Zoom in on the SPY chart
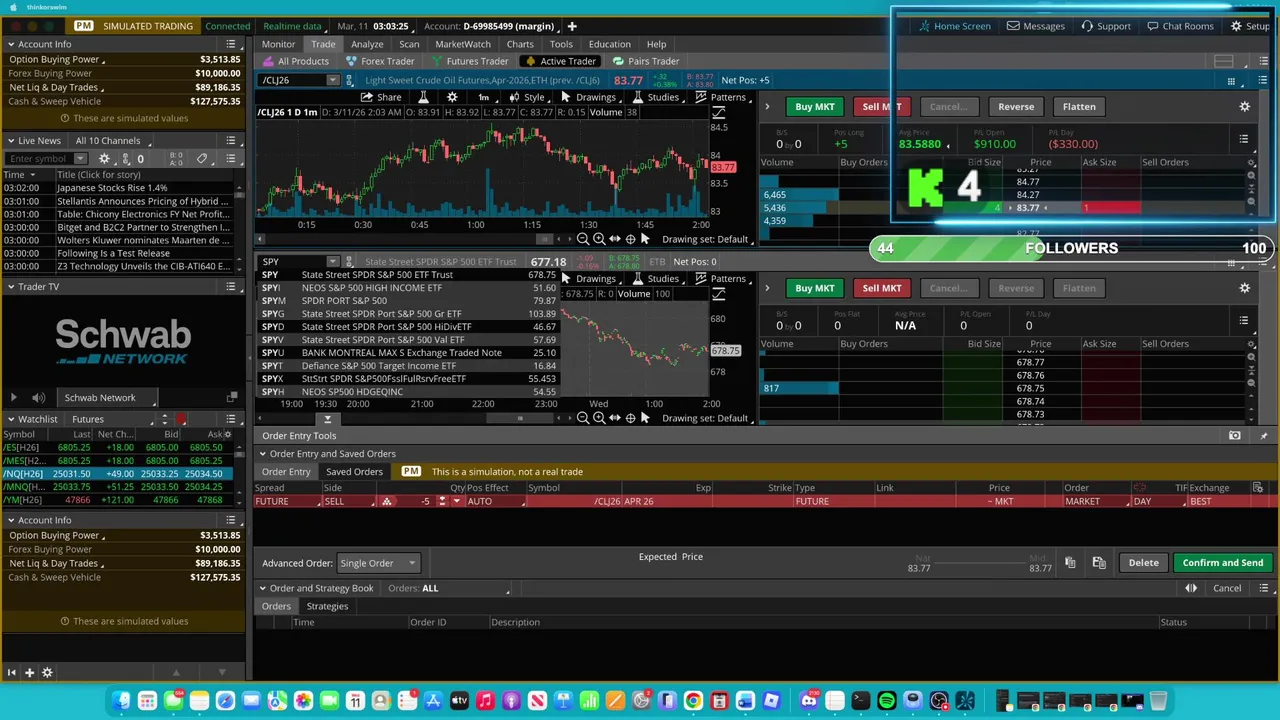 click(x=599, y=418)
